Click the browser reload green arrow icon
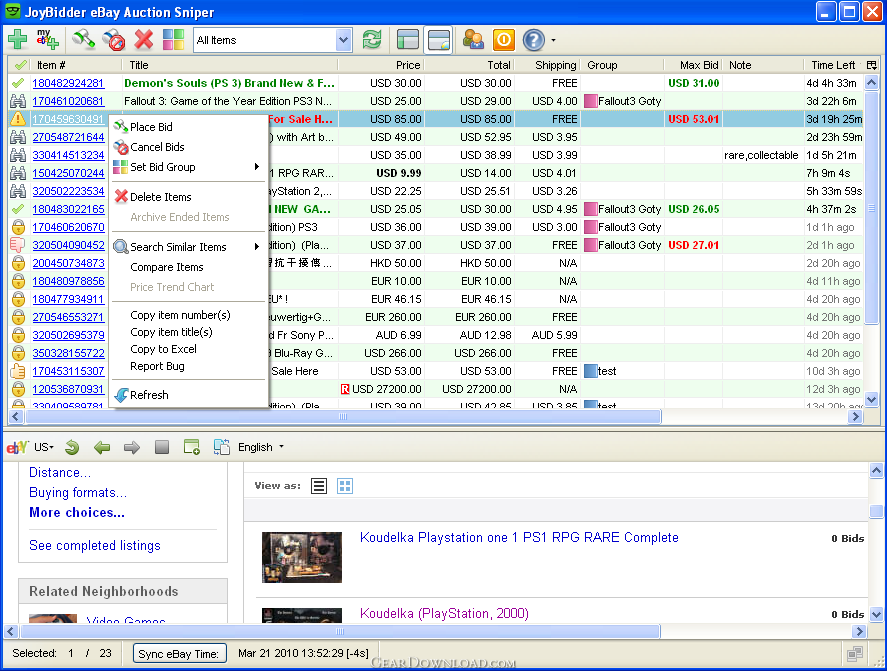887x671 pixels. click(x=72, y=447)
